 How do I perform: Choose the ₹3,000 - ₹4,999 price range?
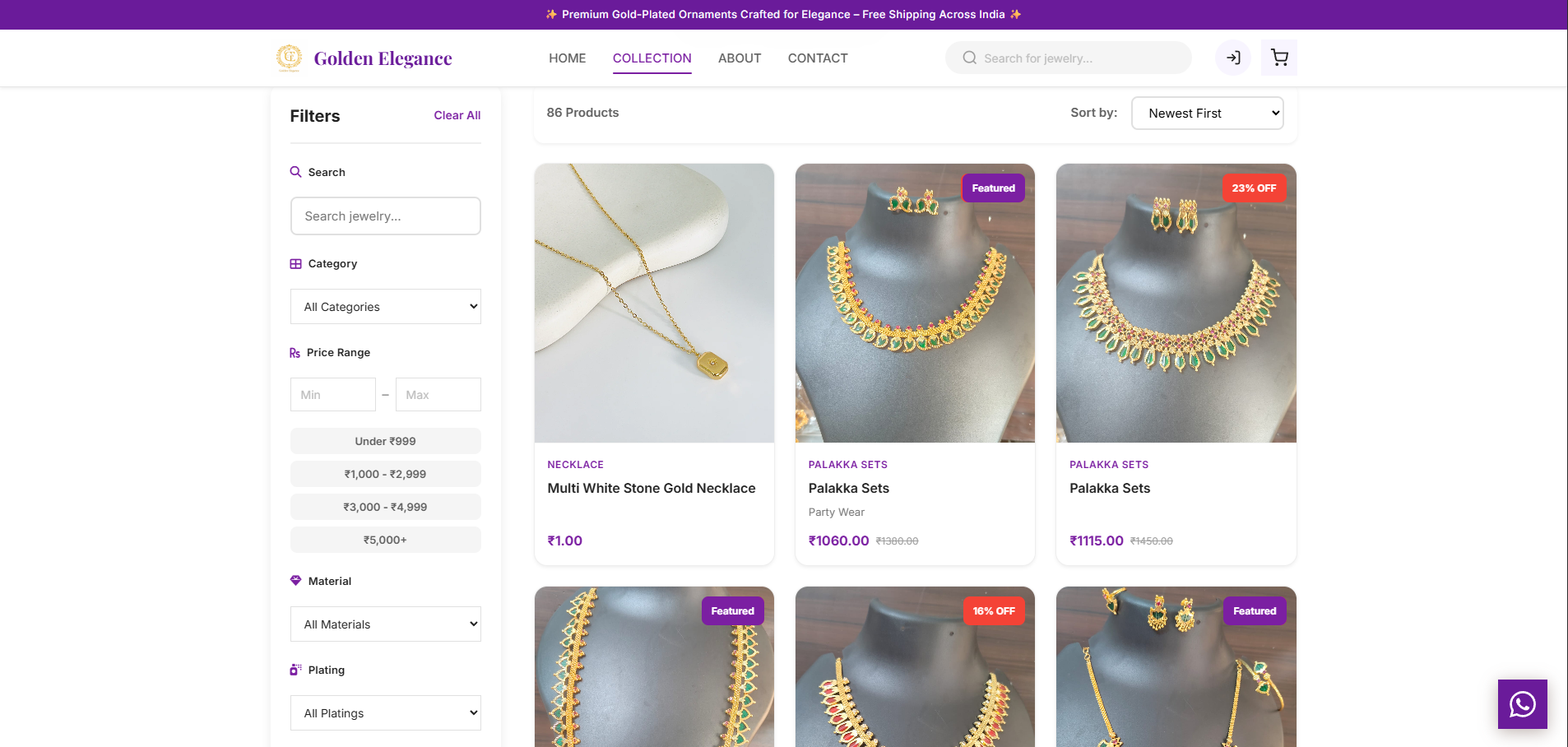386,507
